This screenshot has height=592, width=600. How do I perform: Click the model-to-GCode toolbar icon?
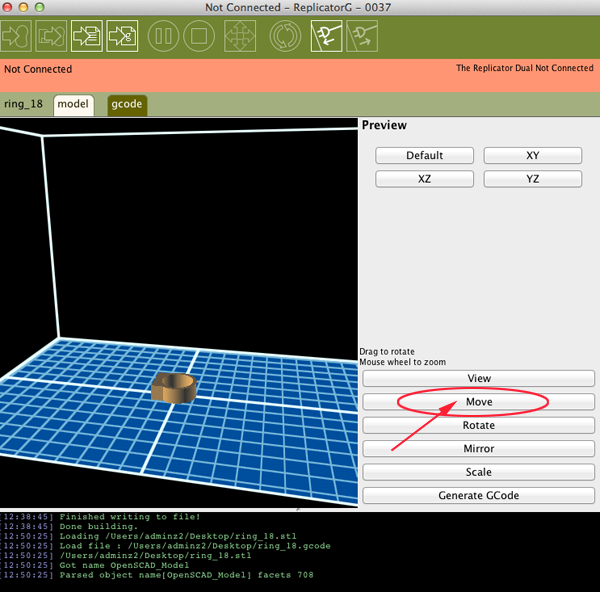(122, 36)
